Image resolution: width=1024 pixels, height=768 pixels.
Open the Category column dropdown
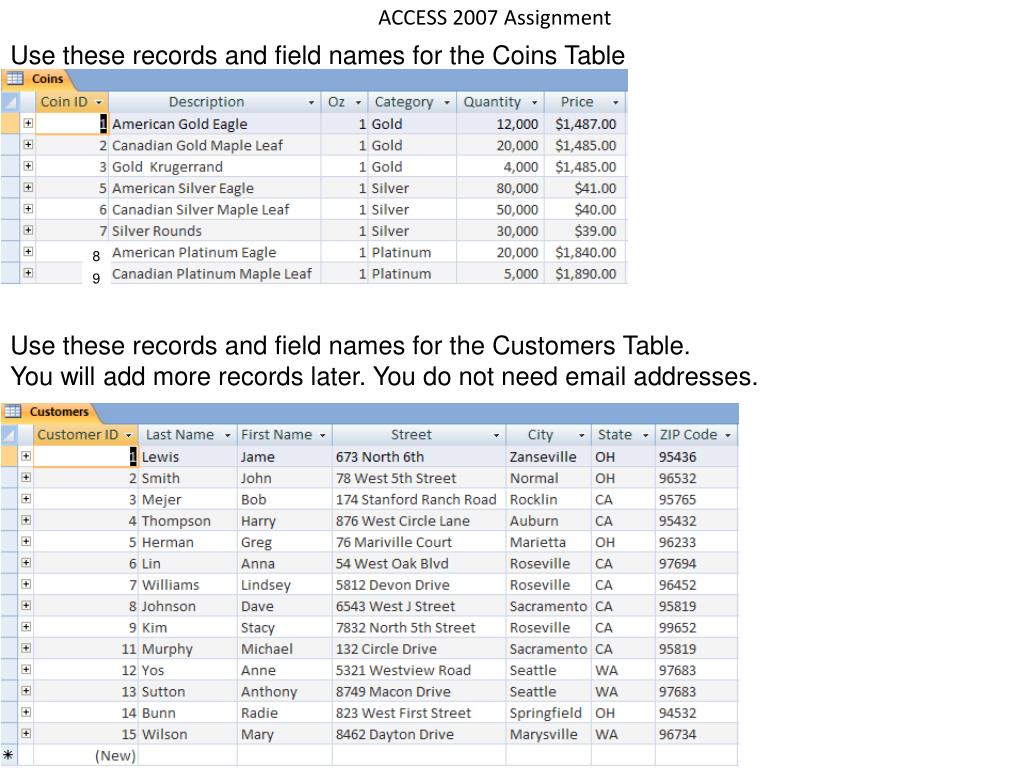tap(447, 103)
